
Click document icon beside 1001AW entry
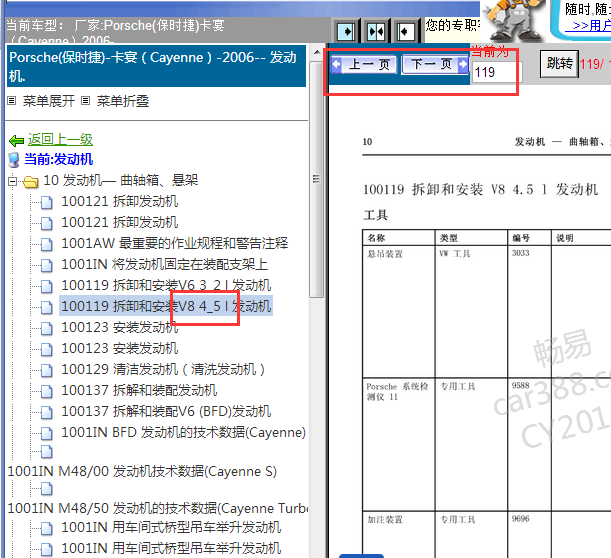point(47,244)
